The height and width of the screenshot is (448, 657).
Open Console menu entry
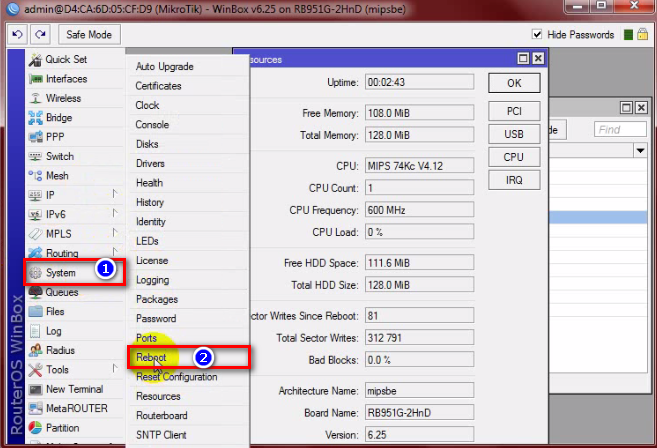[152, 125]
